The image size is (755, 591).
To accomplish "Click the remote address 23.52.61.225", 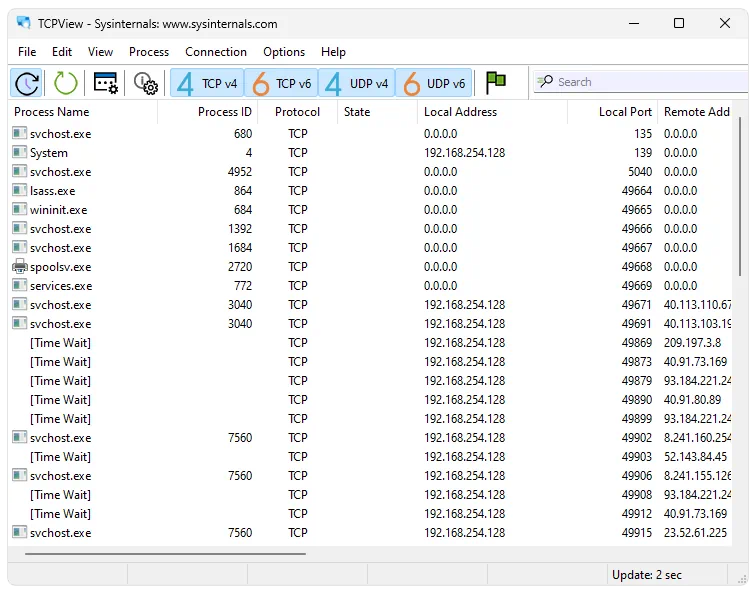I will [695, 533].
